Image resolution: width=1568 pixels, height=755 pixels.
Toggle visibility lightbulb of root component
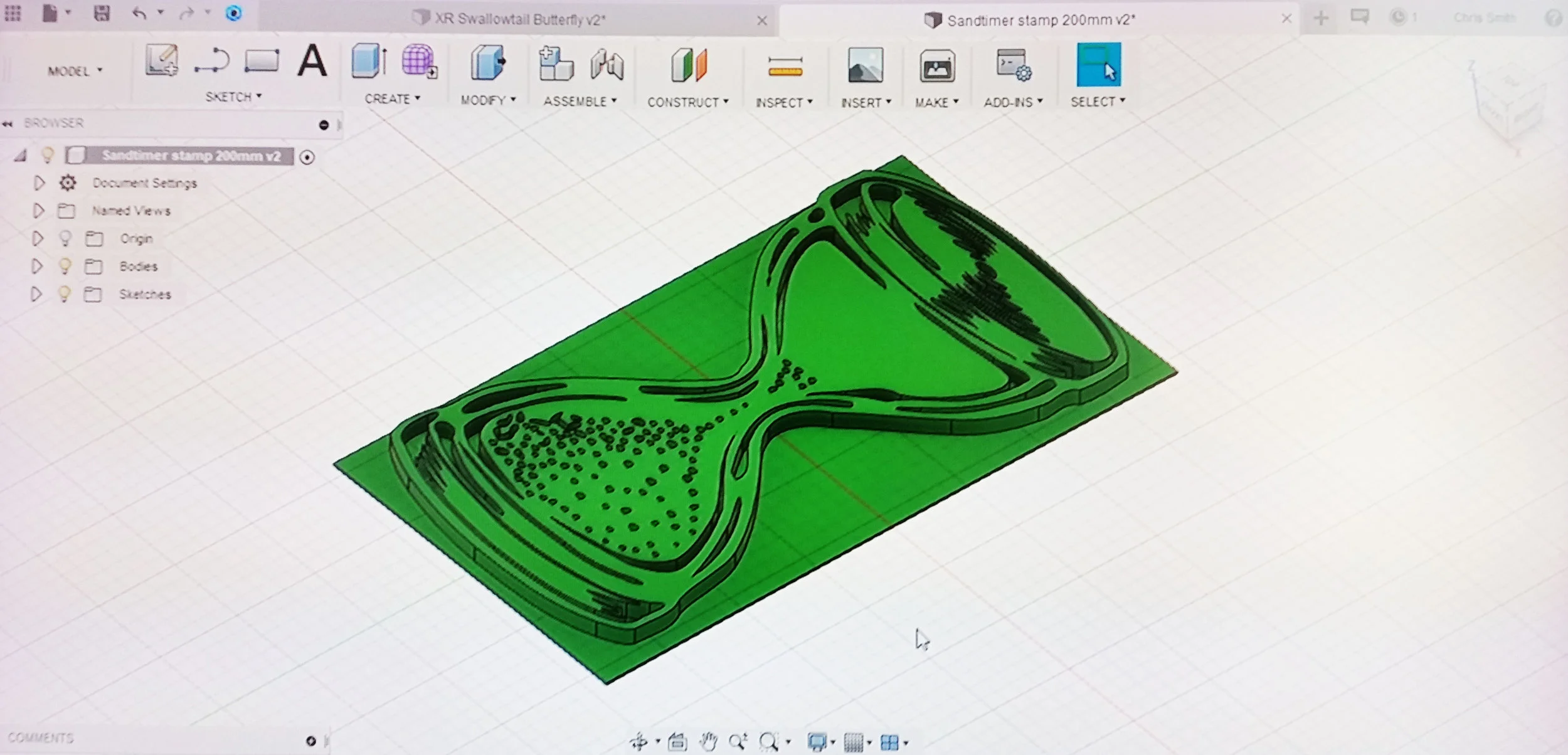coord(48,155)
